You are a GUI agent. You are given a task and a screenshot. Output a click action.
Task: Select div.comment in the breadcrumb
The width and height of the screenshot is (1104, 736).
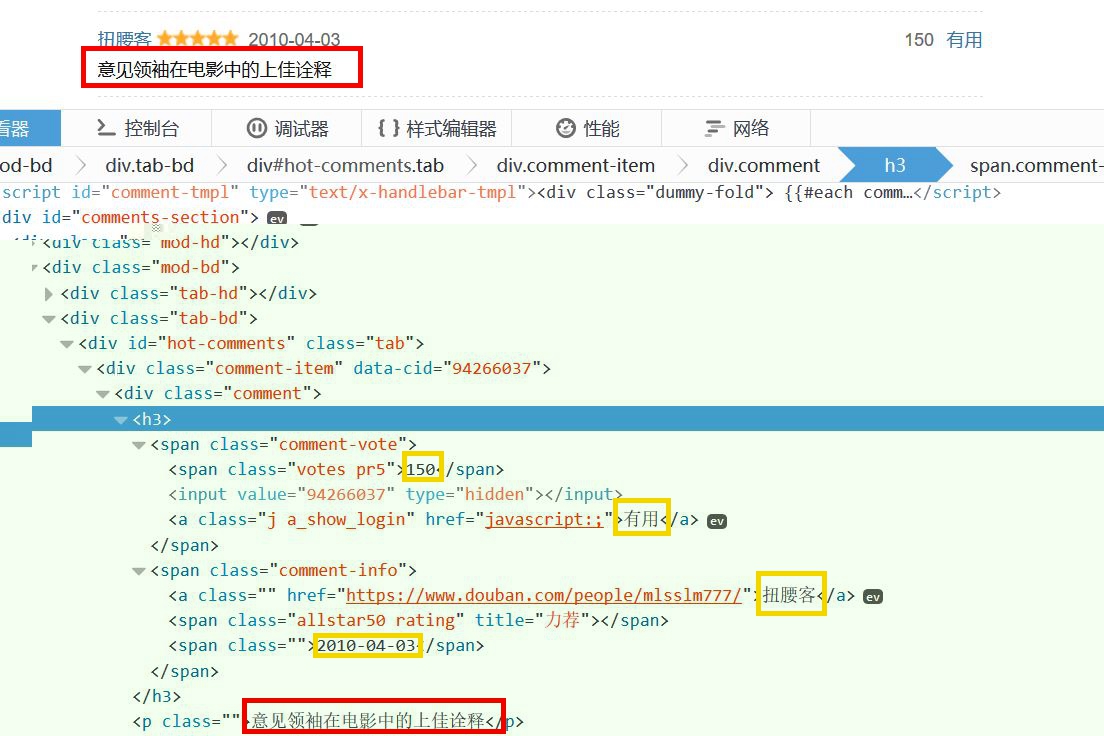(763, 166)
